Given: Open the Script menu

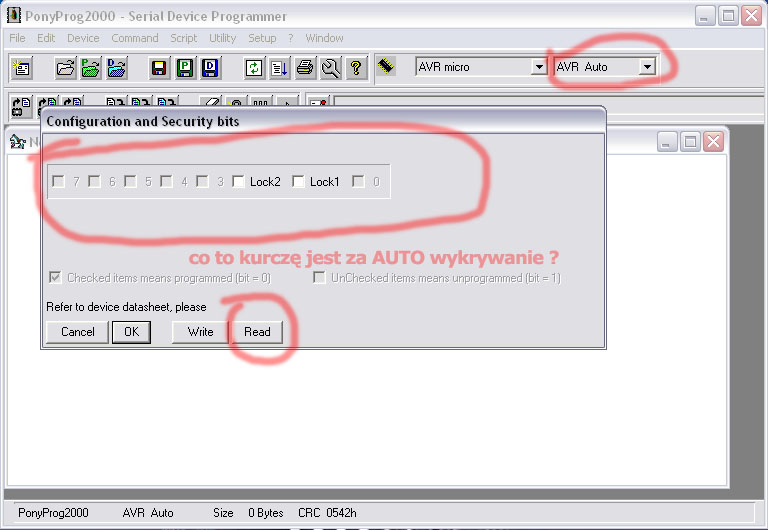Looking at the screenshot, I should pos(184,38).
